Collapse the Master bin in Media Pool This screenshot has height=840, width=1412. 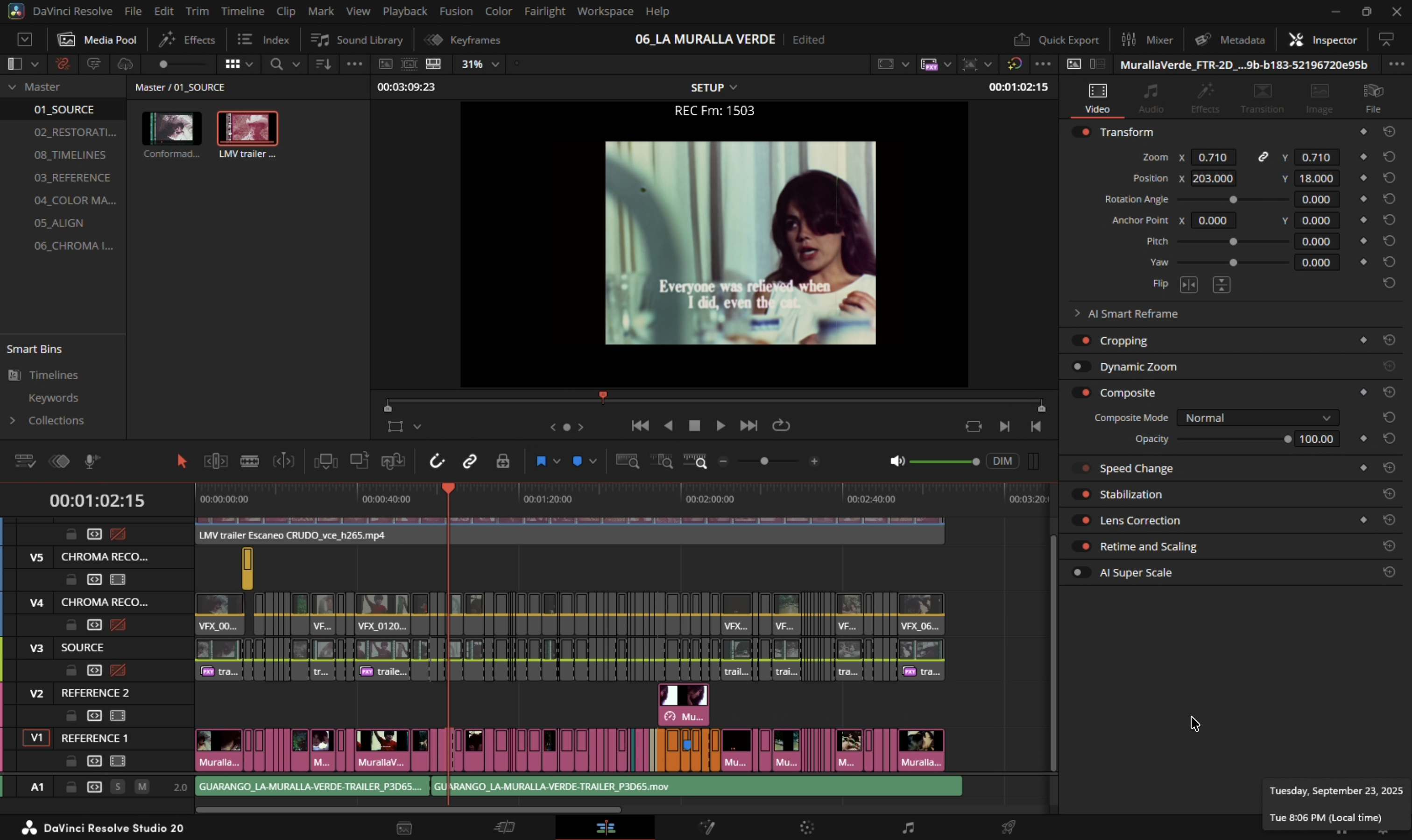click(11, 86)
